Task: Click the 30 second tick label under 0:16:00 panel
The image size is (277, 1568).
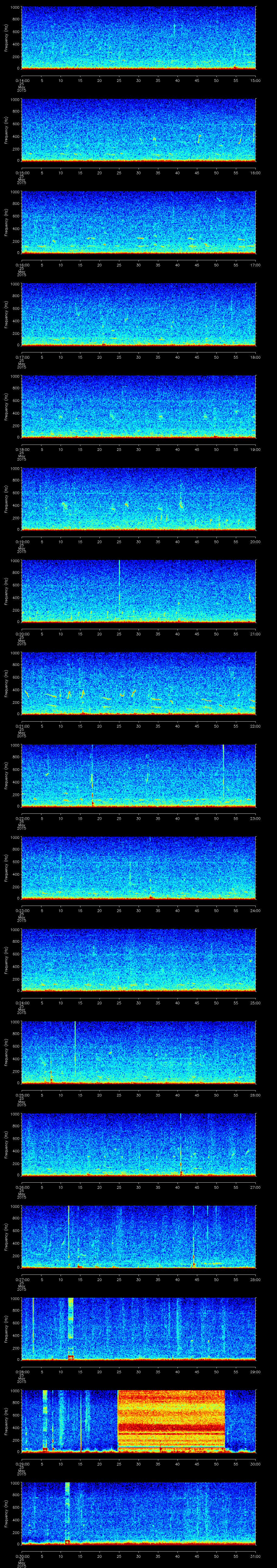Action: [x=138, y=265]
